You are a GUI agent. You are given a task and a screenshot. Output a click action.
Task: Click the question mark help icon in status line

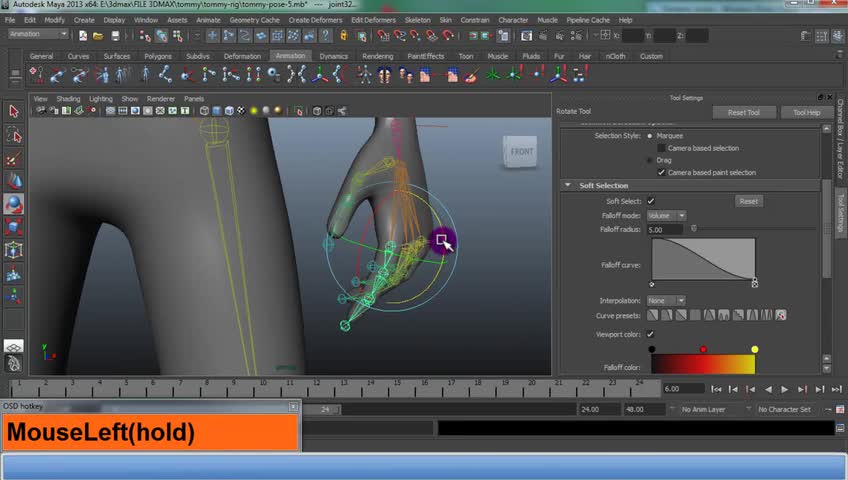tap(325, 36)
